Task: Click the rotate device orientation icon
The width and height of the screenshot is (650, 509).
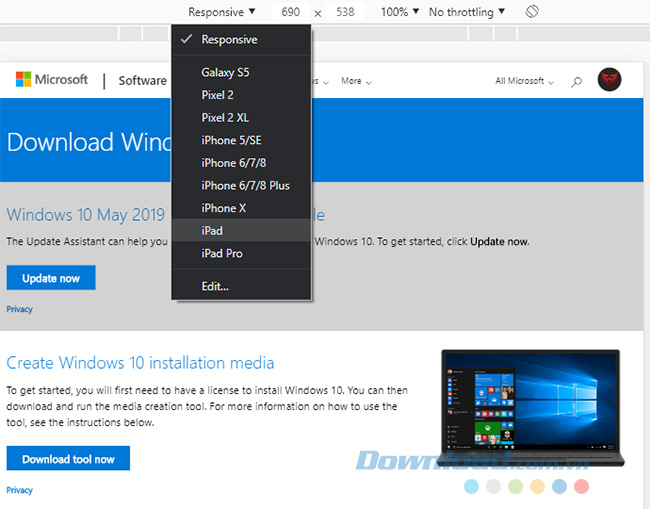Action: (532, 12)
